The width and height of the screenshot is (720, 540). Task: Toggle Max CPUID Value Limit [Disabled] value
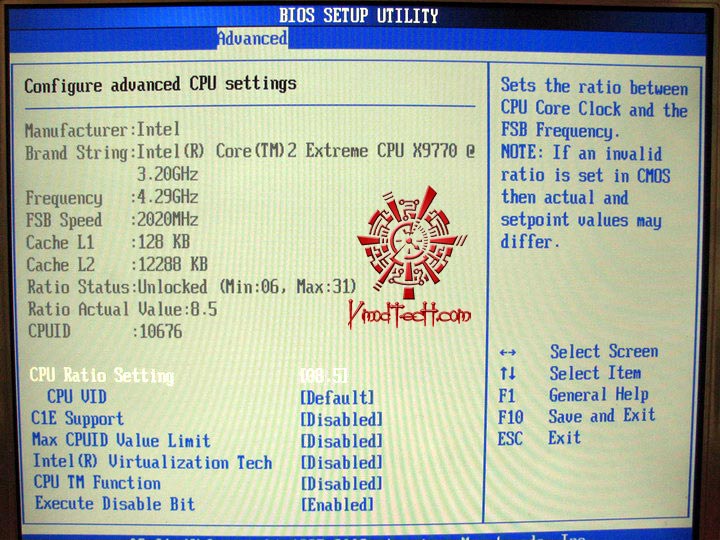342,441
